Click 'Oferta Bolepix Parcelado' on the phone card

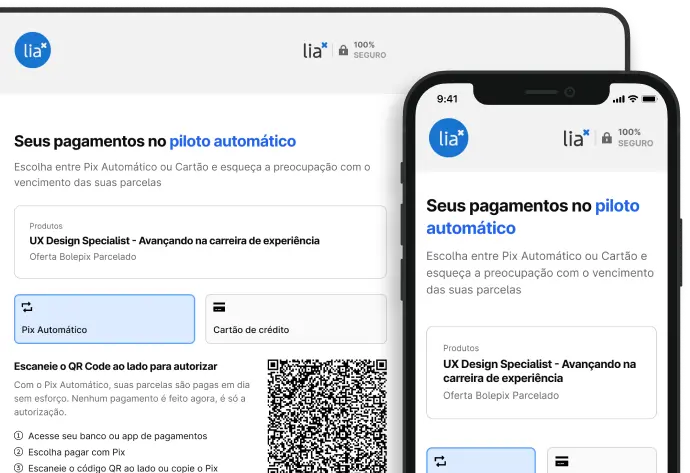pyautogui.click(x=501, y=396)
